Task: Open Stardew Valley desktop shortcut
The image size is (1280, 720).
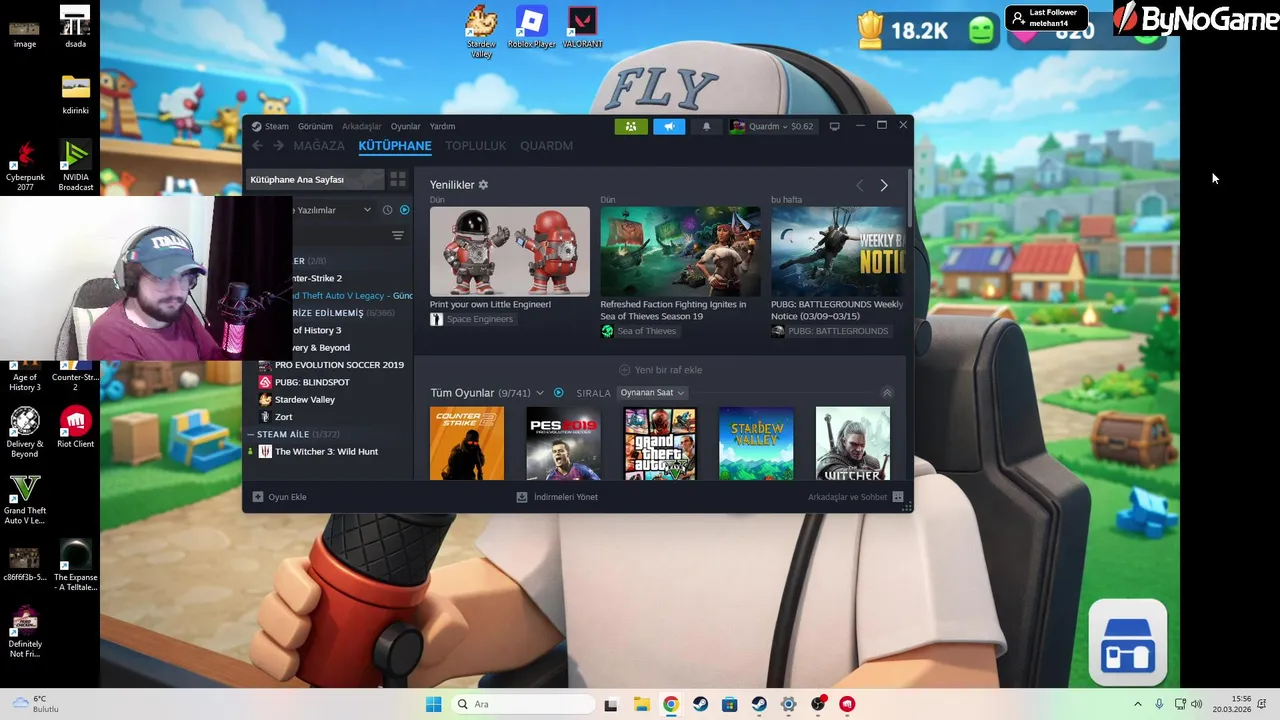Action: click(x=481, y=30)
